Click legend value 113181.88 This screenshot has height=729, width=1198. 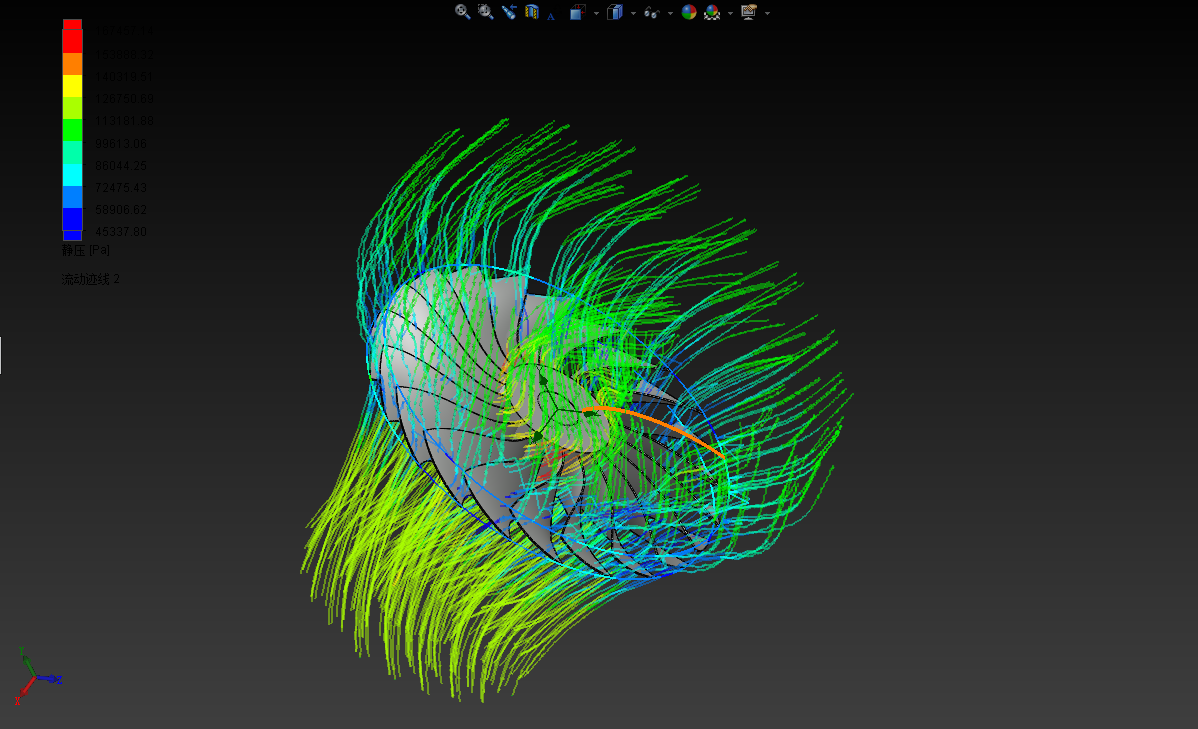[124, 122]
